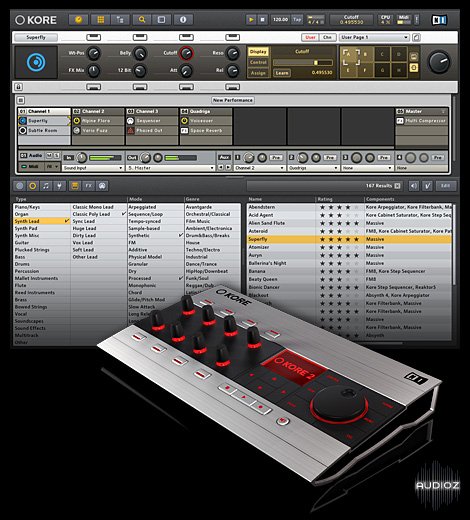
Task: Click the plug icon in browser toolbar
Action: (x=59, y=186)
